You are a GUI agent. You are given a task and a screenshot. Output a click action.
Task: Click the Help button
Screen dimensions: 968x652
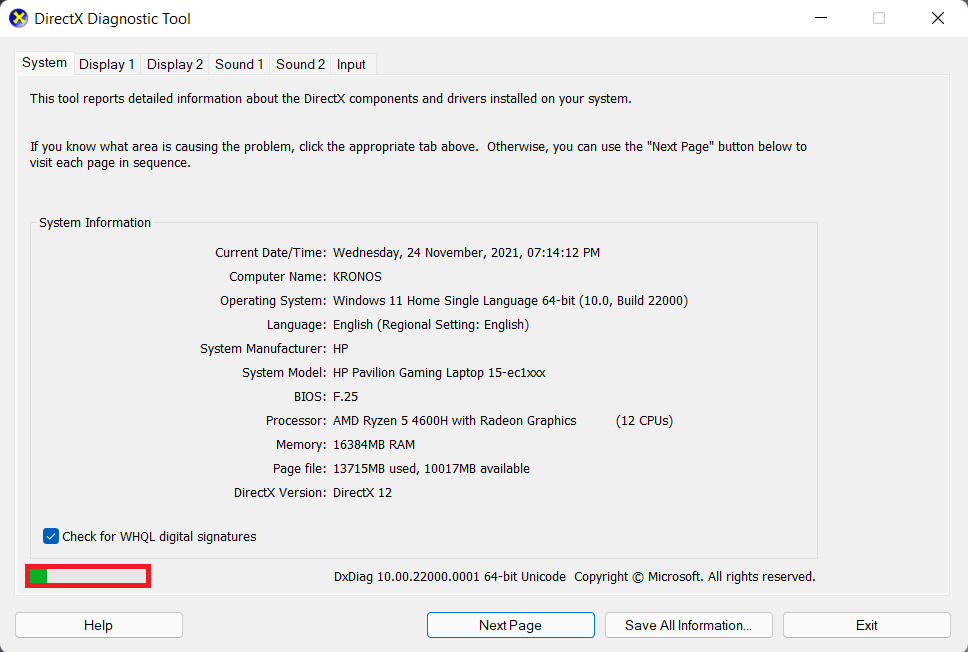point(99,625)
